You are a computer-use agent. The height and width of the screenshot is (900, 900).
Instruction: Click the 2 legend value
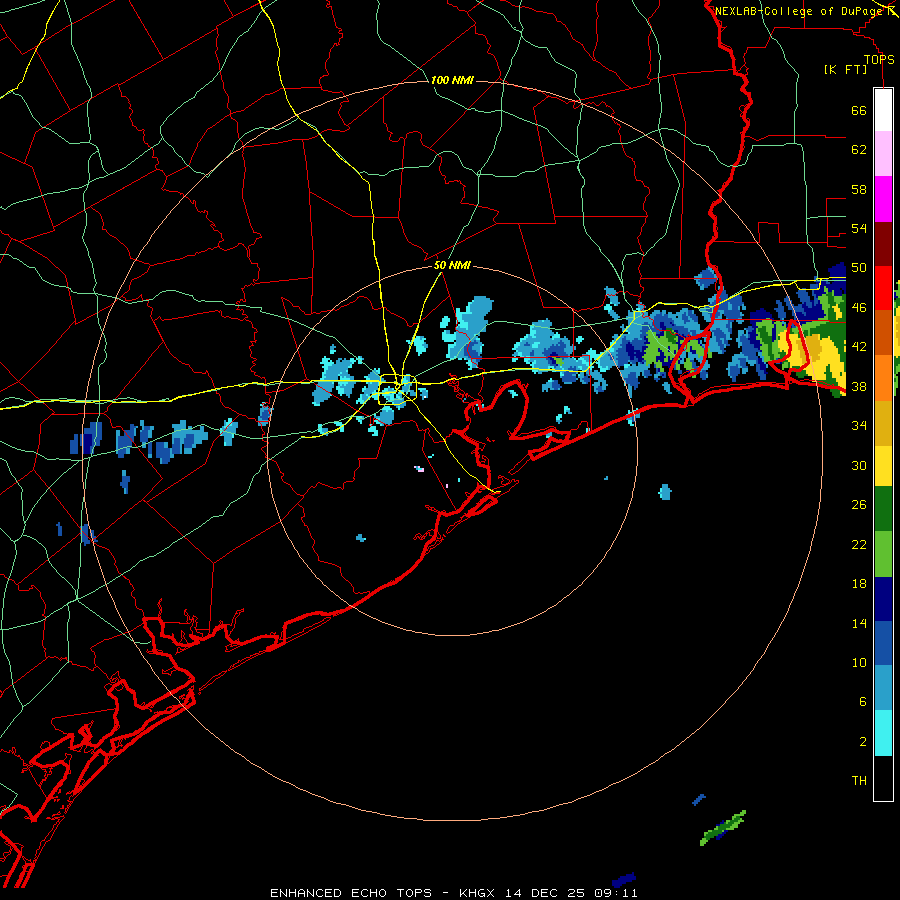863,742
